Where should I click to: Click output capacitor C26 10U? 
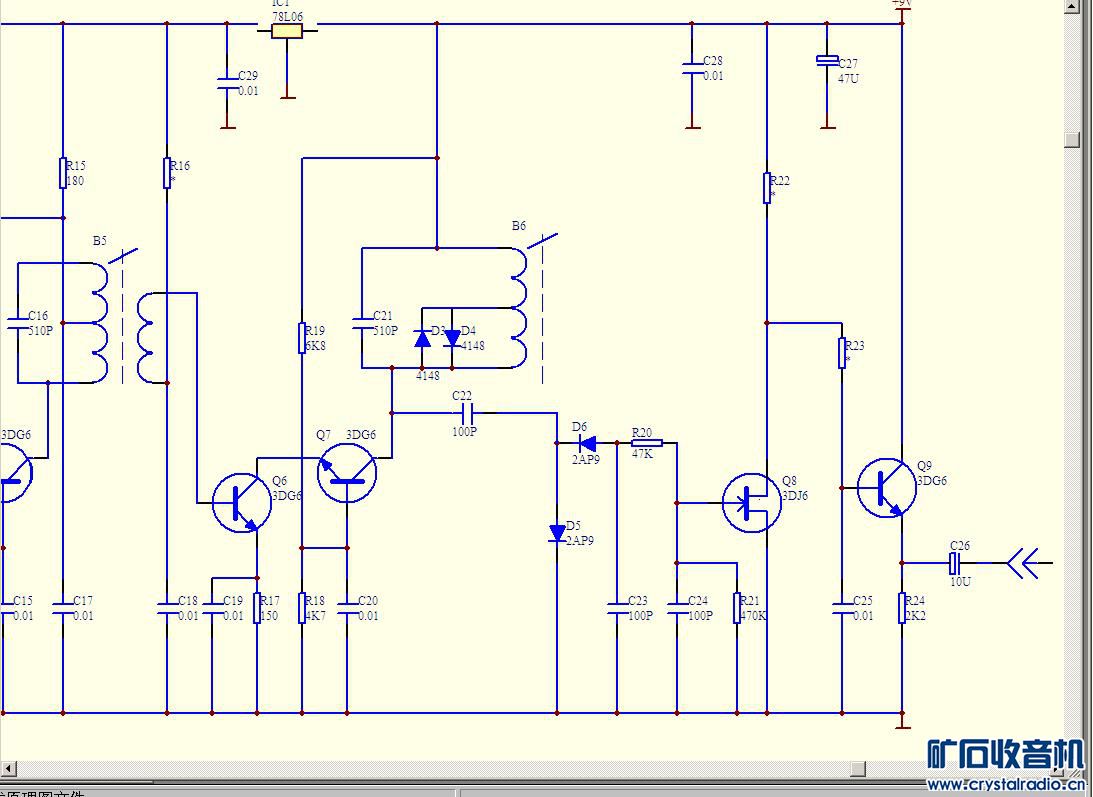[x=956, y=563]
